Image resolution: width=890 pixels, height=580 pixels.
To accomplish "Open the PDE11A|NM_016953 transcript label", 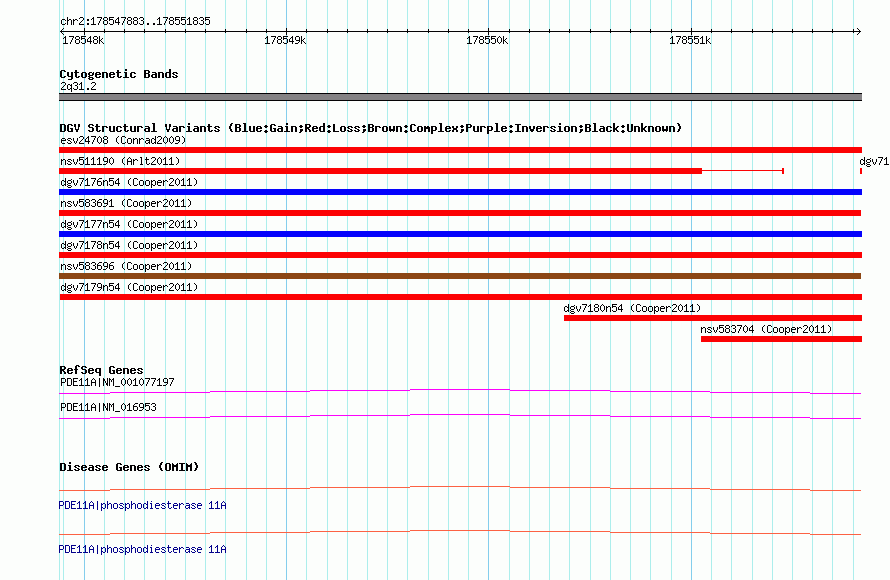I will point(108,407).
